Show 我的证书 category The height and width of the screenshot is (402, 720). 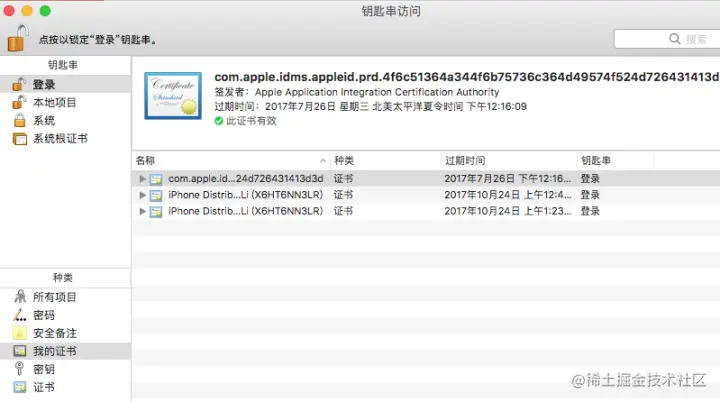(65, 351)
